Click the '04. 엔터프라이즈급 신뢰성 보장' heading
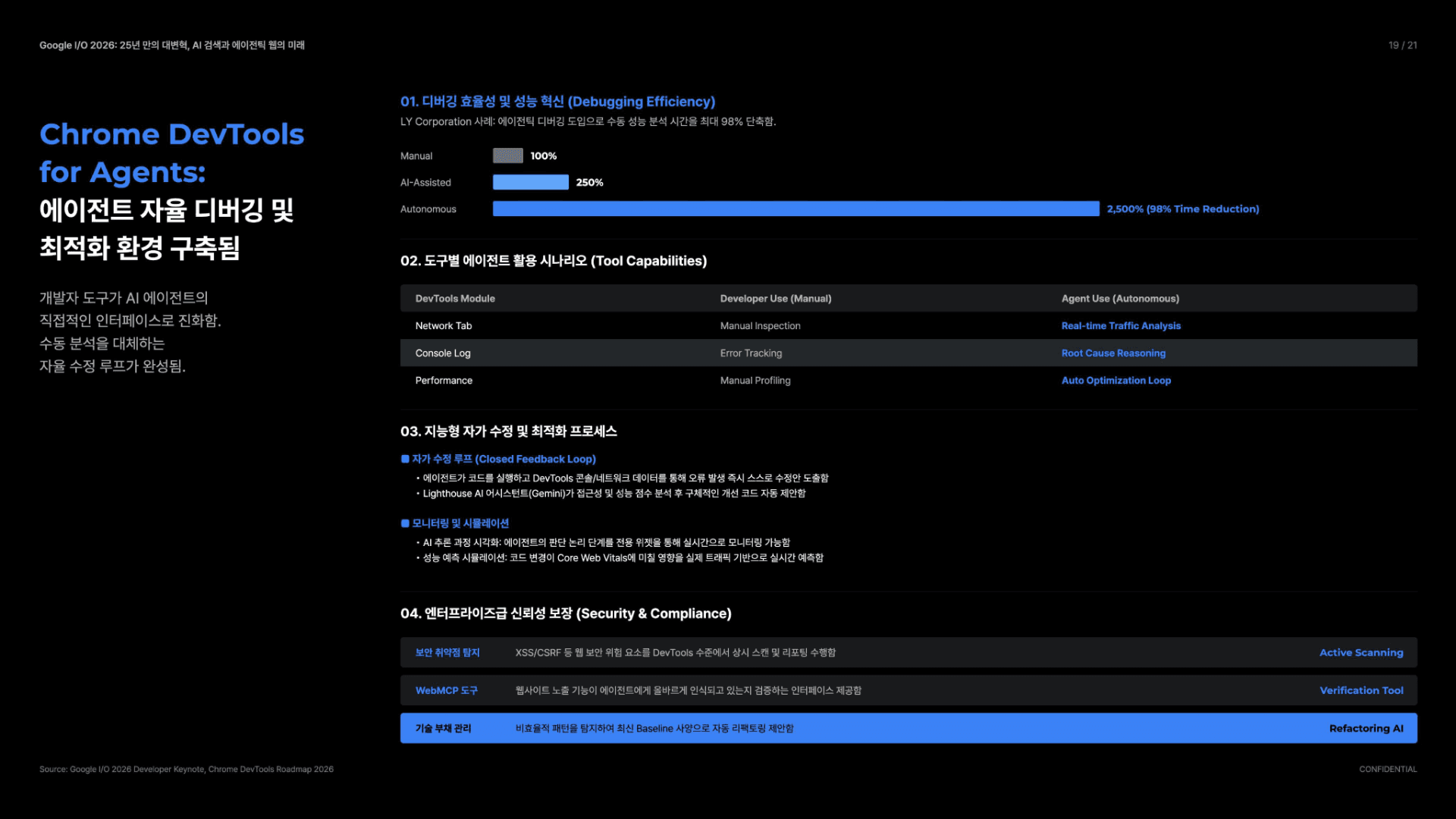This screenshot has height=819, width=1456. [x=566, y=613]
